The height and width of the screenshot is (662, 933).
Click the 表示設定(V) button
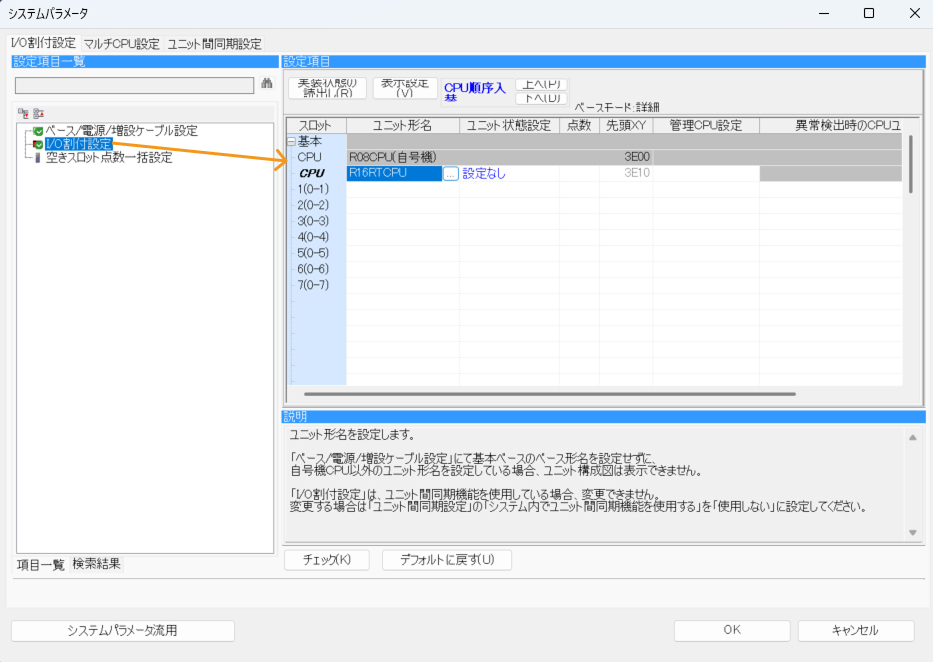click(x=404, y=88)
